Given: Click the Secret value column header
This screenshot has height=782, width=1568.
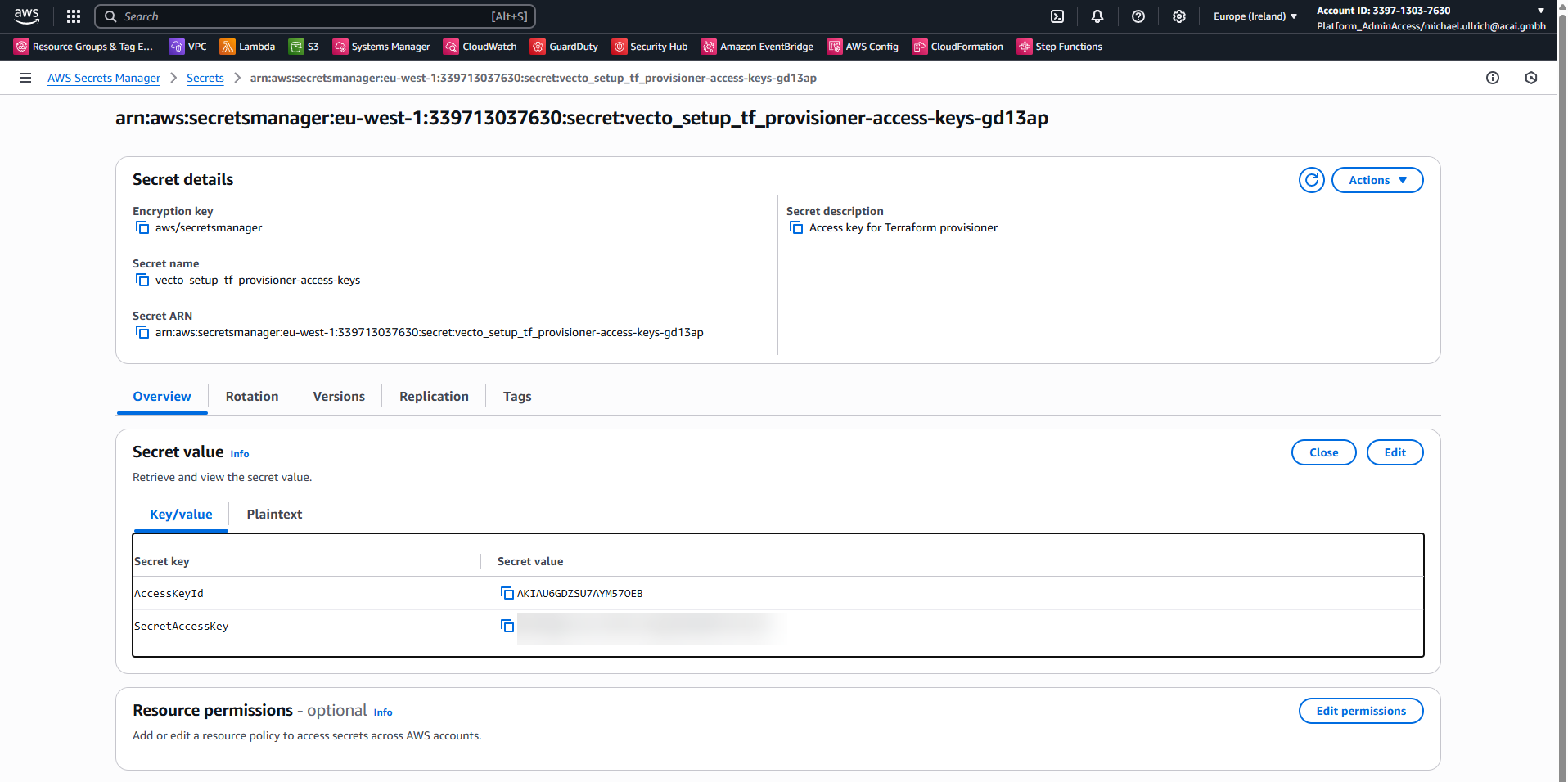Looking at the screenshot, I should click(530, 561).
